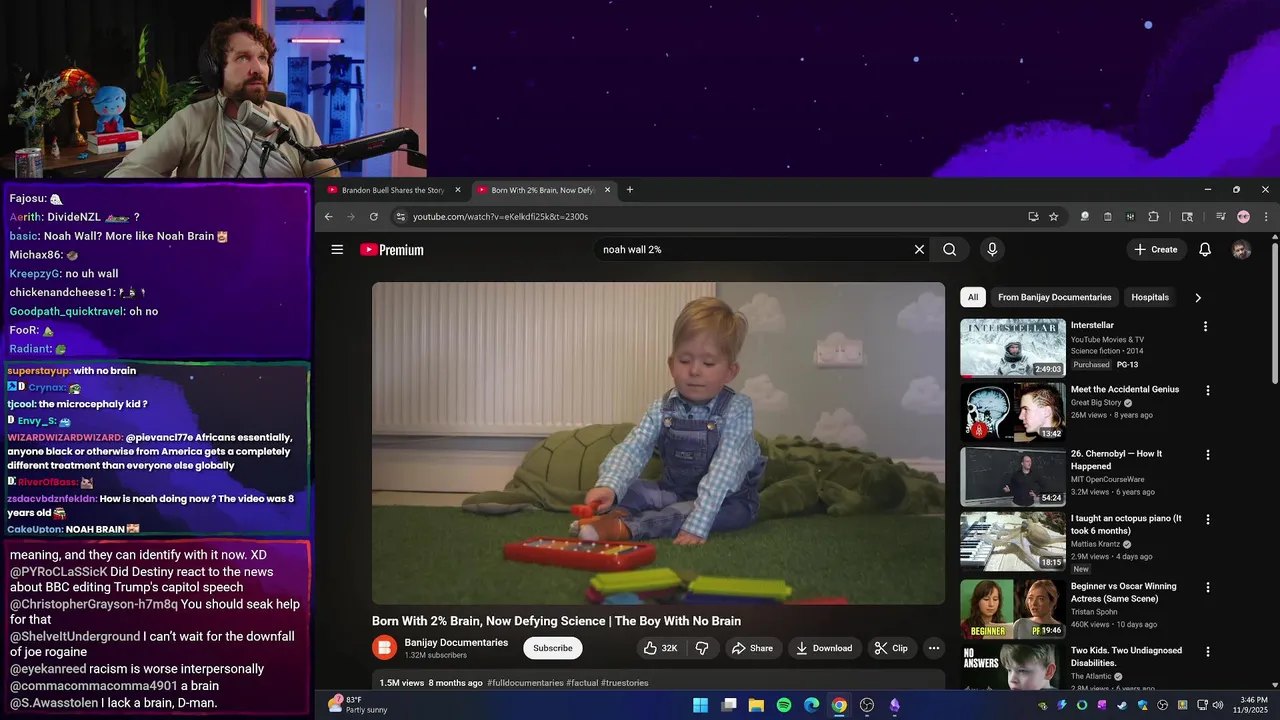Open more options for Meet the Accidental Genius
This screenshot has width=1280, height=720.
click(1207, 390)
